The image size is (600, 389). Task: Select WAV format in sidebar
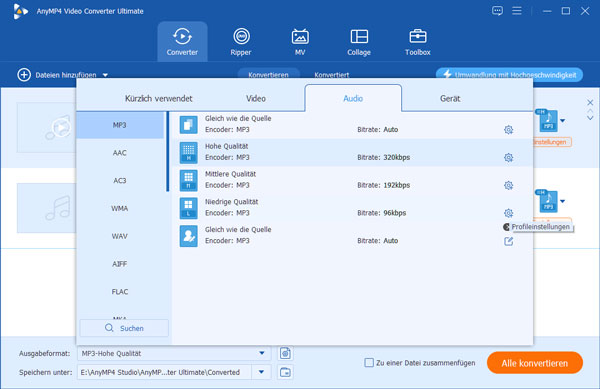(x=120, y=236)
